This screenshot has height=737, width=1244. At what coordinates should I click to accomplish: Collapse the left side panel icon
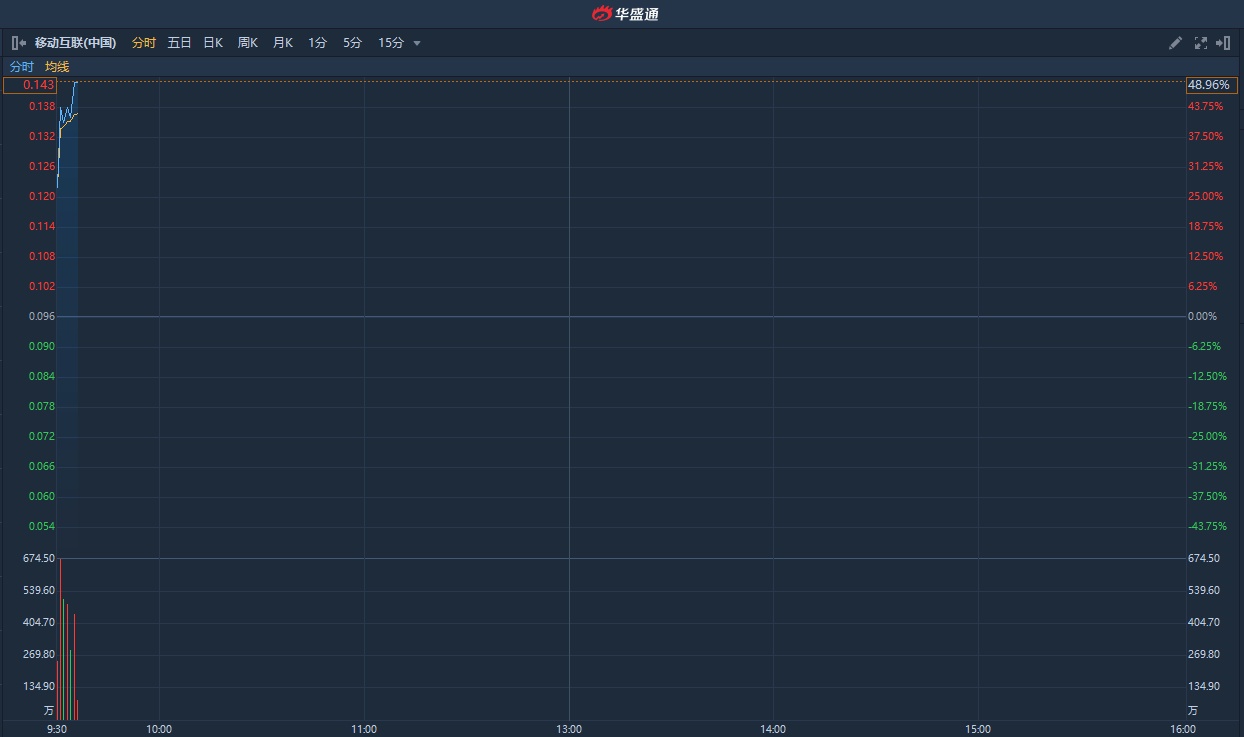18,43
